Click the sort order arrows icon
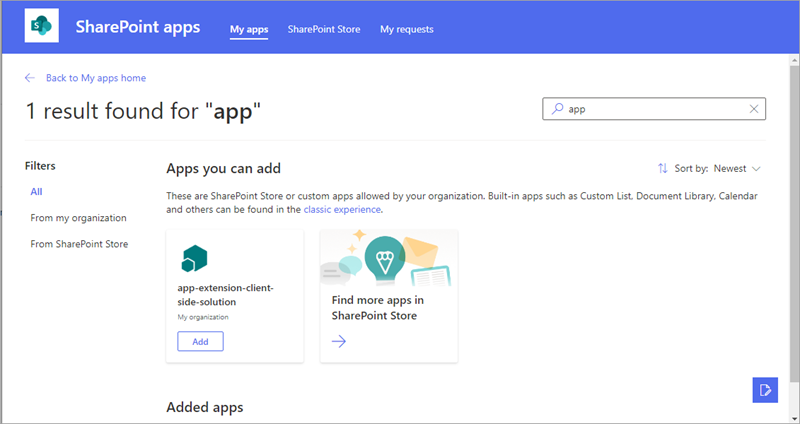This screenshot has width=800, height=424. click(663, 168)
